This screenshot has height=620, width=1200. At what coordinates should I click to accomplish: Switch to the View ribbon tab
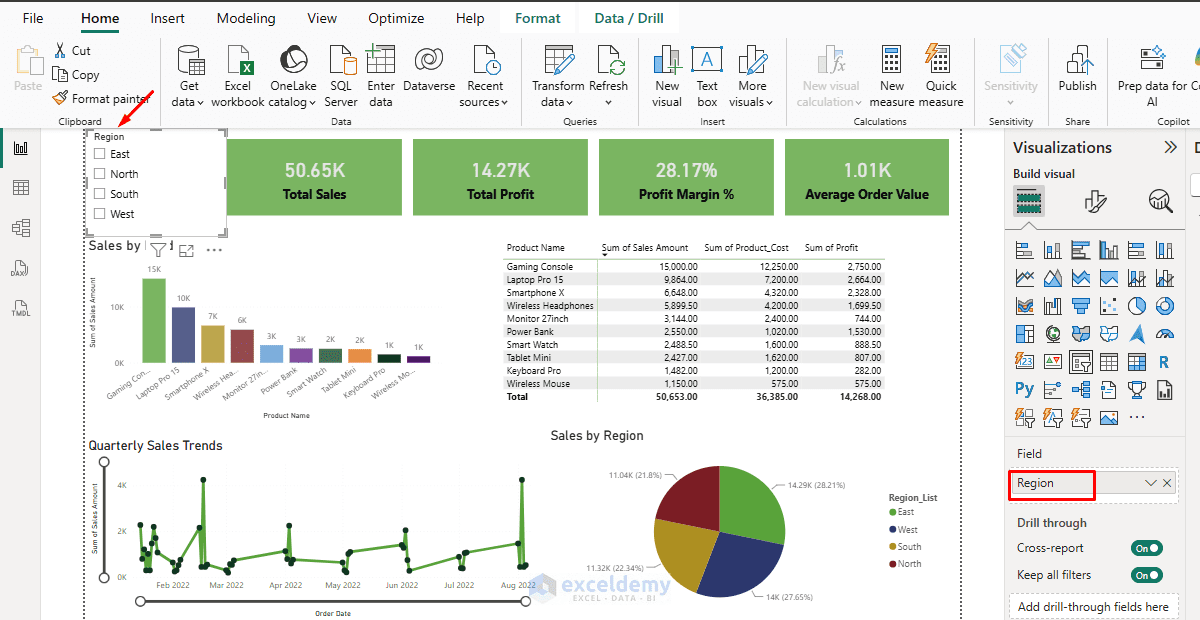322,18
